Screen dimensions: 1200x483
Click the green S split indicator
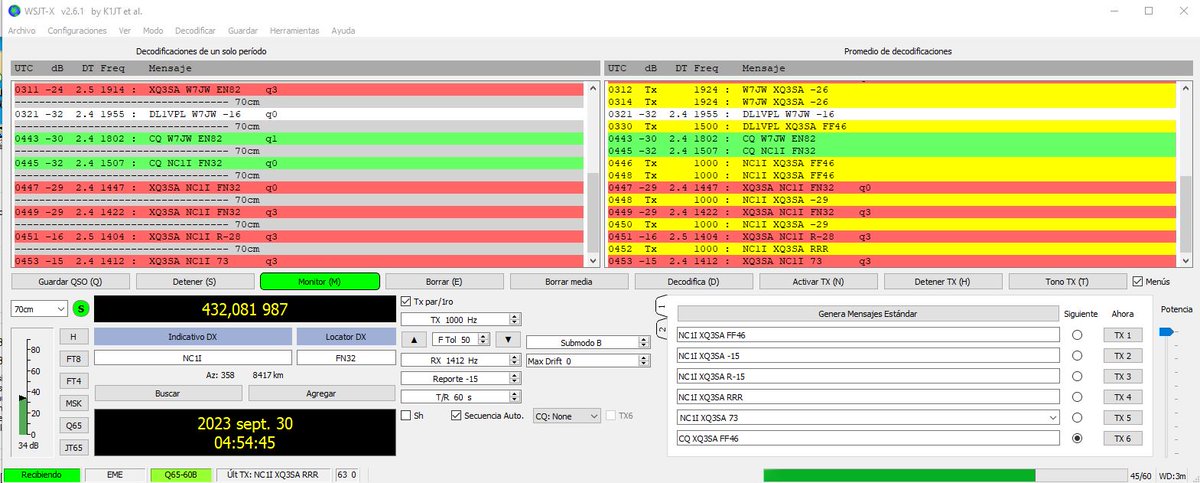pyautogui.click(x=81, y=309)
